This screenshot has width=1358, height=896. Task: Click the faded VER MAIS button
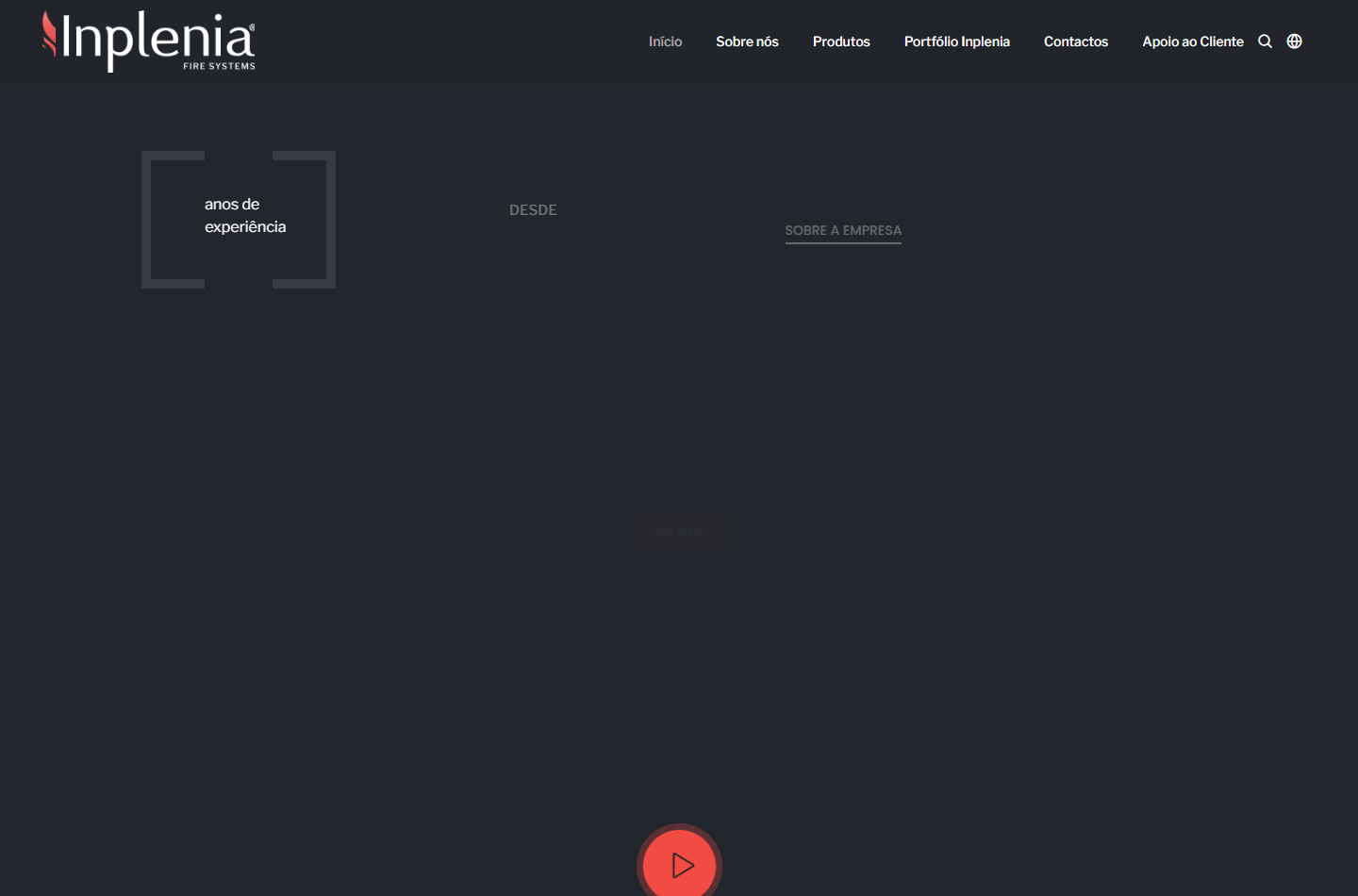[x=679, y=533]
